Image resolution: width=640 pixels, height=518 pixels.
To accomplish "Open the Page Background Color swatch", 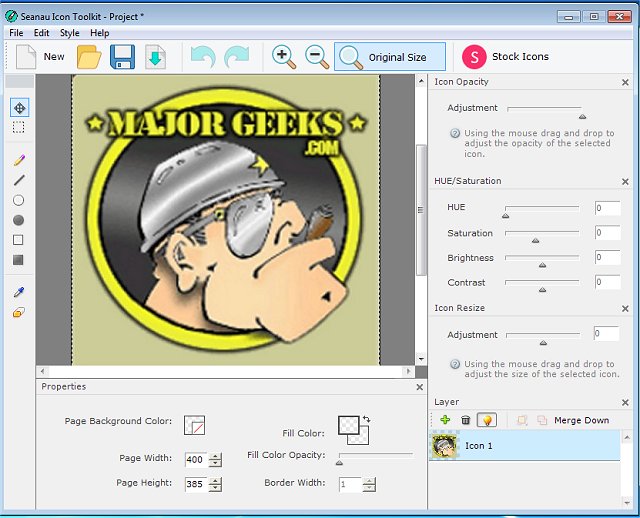I will [194, 425].
